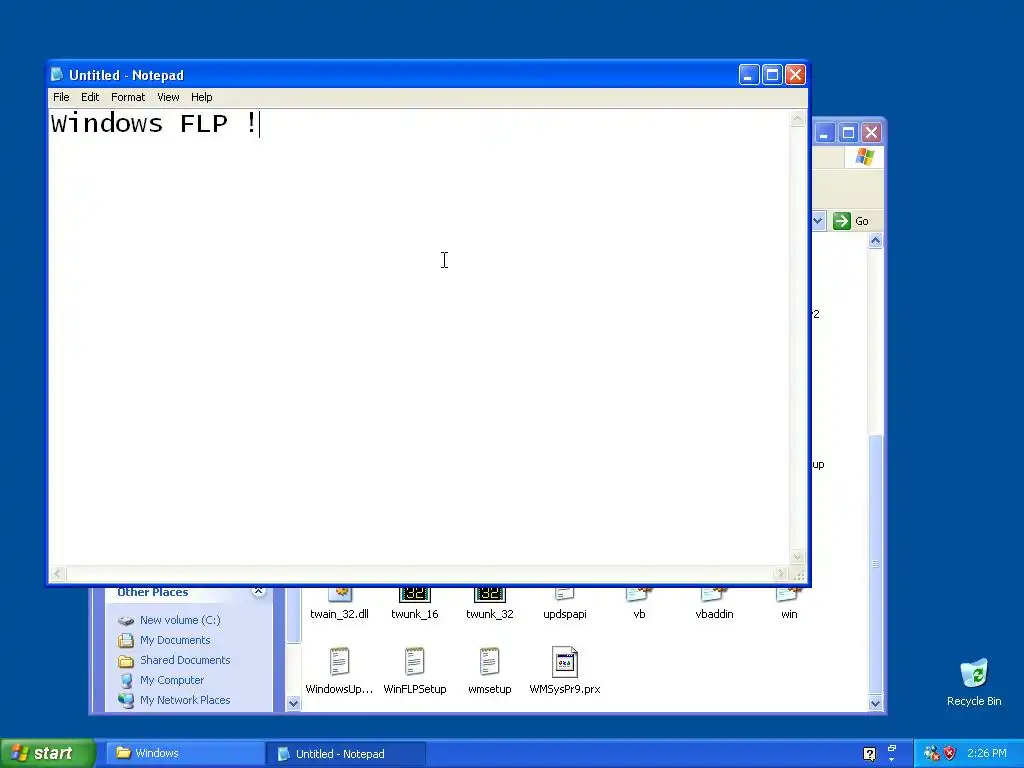Open the View menu in Notepad
Screen dimensions: 1024x768
[168, 97]
